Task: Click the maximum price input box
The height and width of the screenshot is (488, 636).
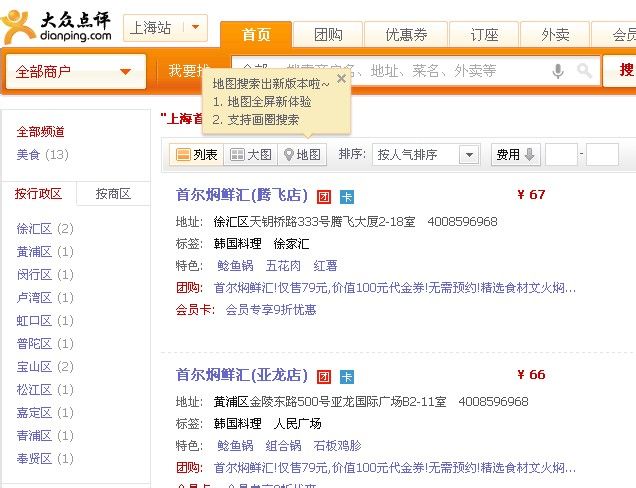Action: click(602, 155)
